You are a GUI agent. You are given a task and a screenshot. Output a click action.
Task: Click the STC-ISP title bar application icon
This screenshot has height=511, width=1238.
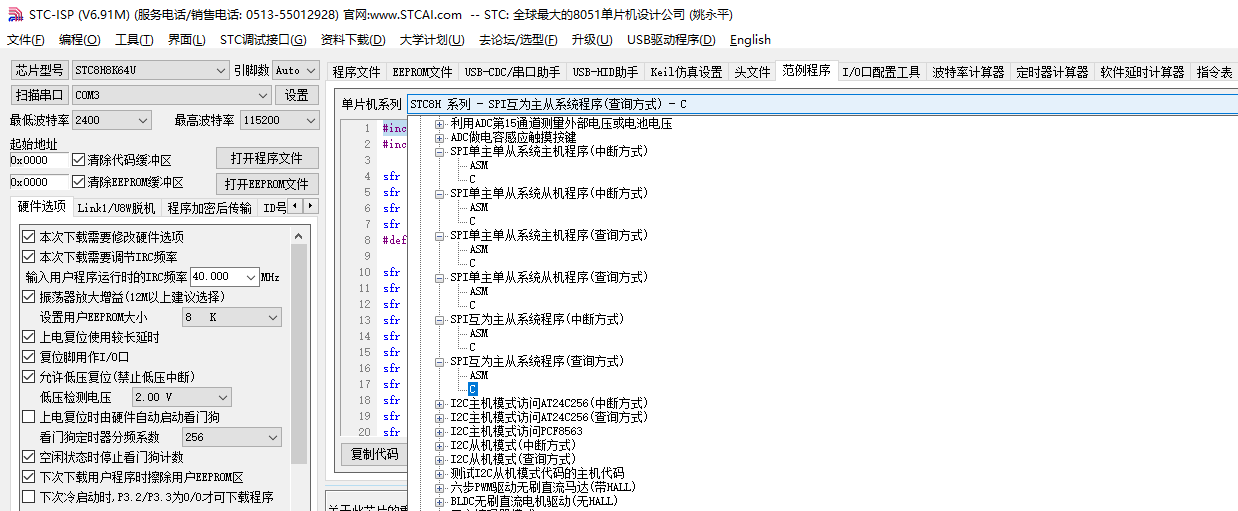pos(13,14)
